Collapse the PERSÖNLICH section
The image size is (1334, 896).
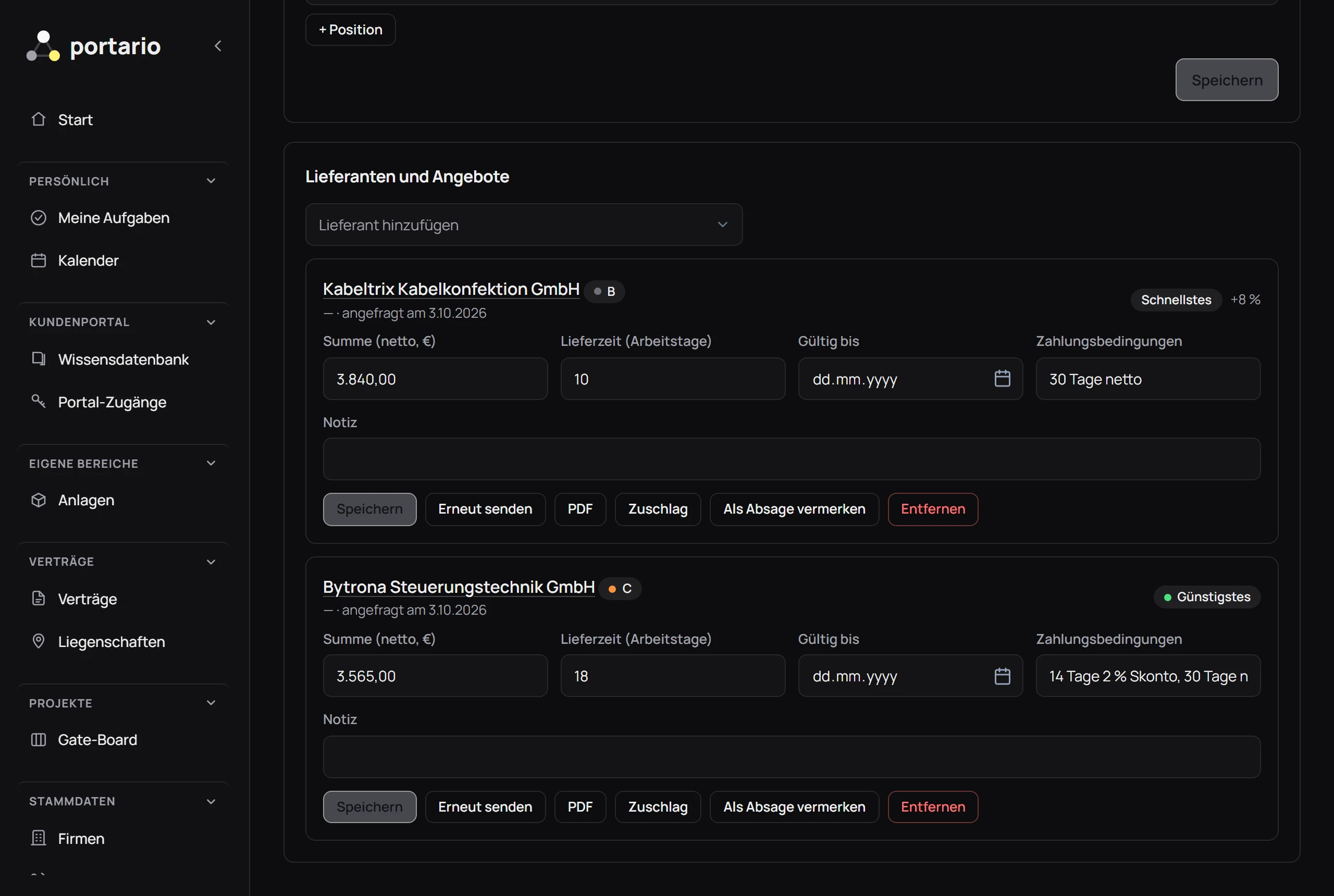[x=211, y=181]
